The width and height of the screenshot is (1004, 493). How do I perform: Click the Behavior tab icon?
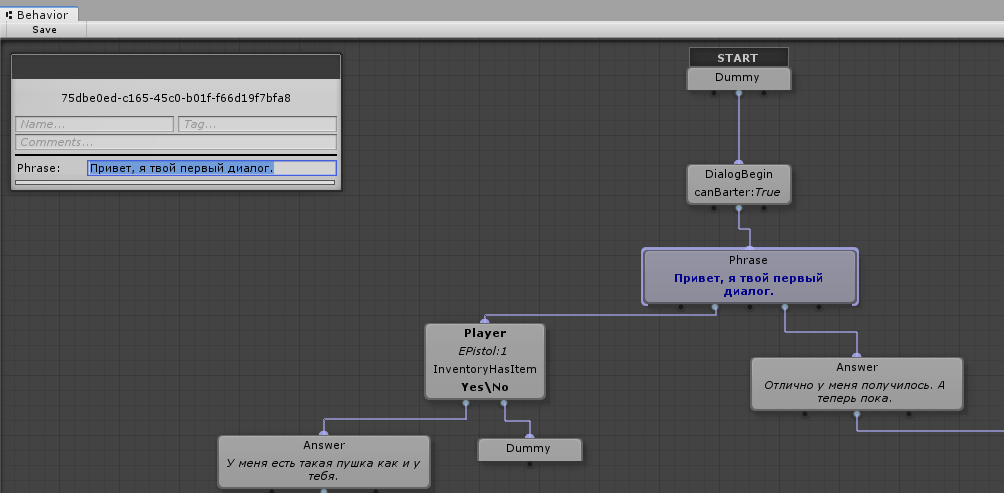click(x=9, y=15)
